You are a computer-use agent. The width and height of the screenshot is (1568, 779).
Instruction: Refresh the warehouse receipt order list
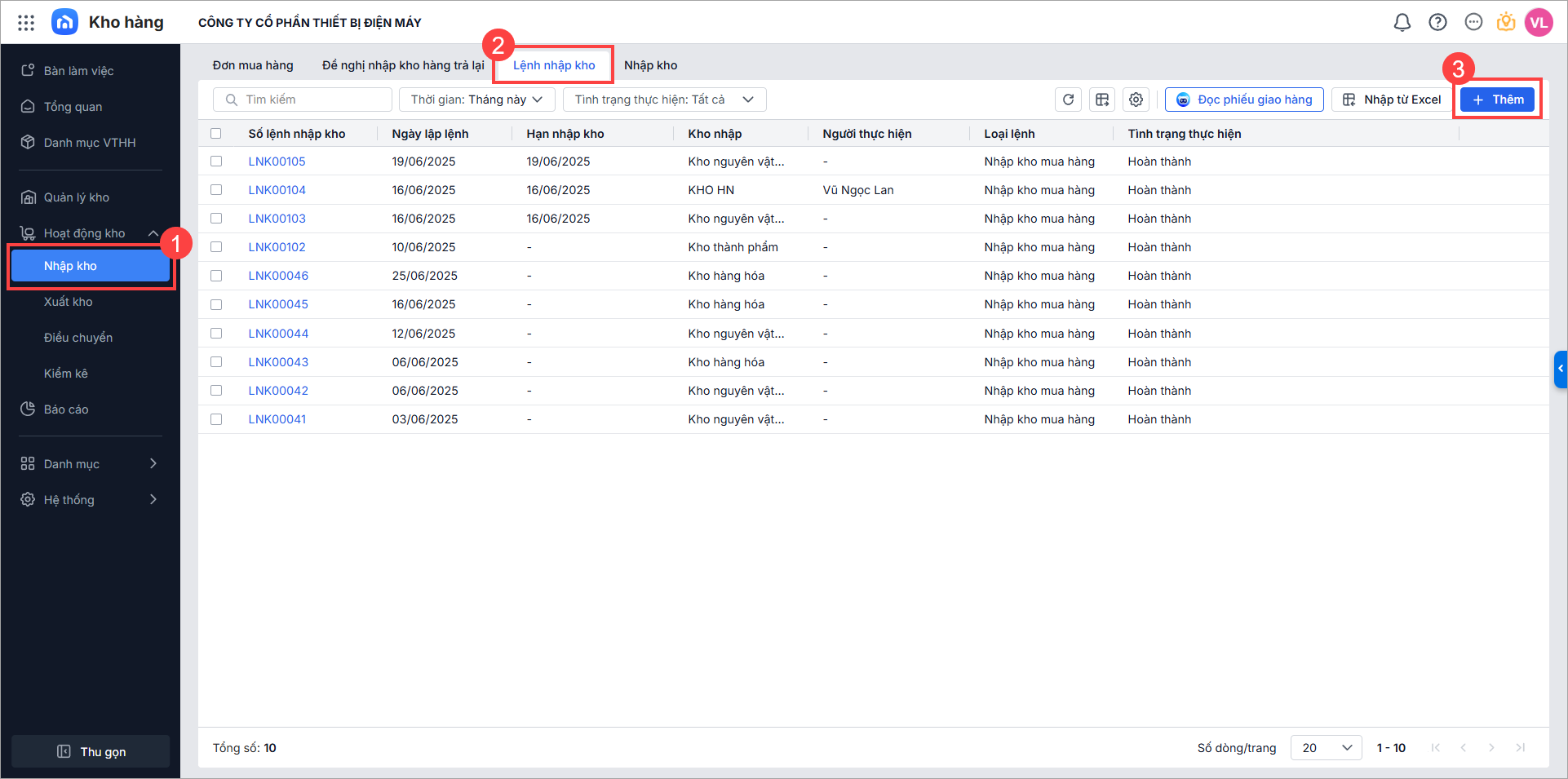click(1068, 100)
